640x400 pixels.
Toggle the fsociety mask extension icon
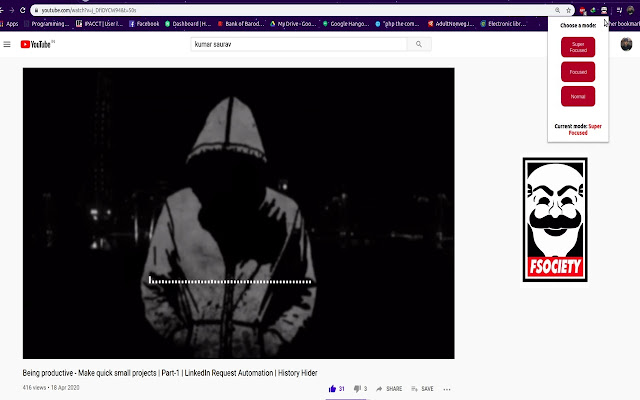[x=604, y=10]
